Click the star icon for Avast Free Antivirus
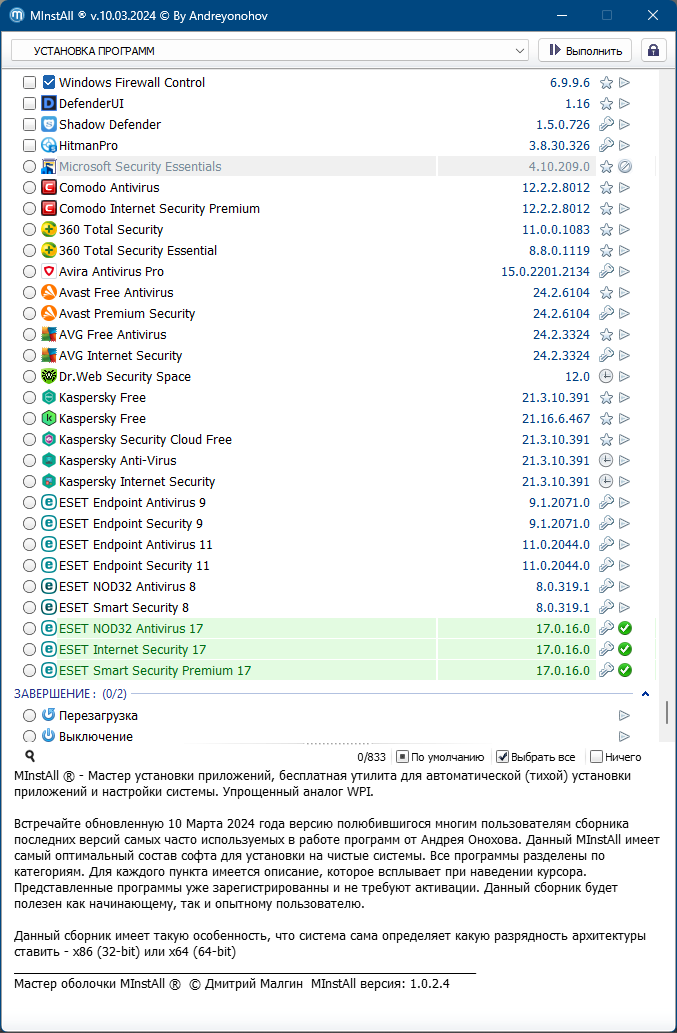Viewport: 677px width, 1033px height. (606, 293)
